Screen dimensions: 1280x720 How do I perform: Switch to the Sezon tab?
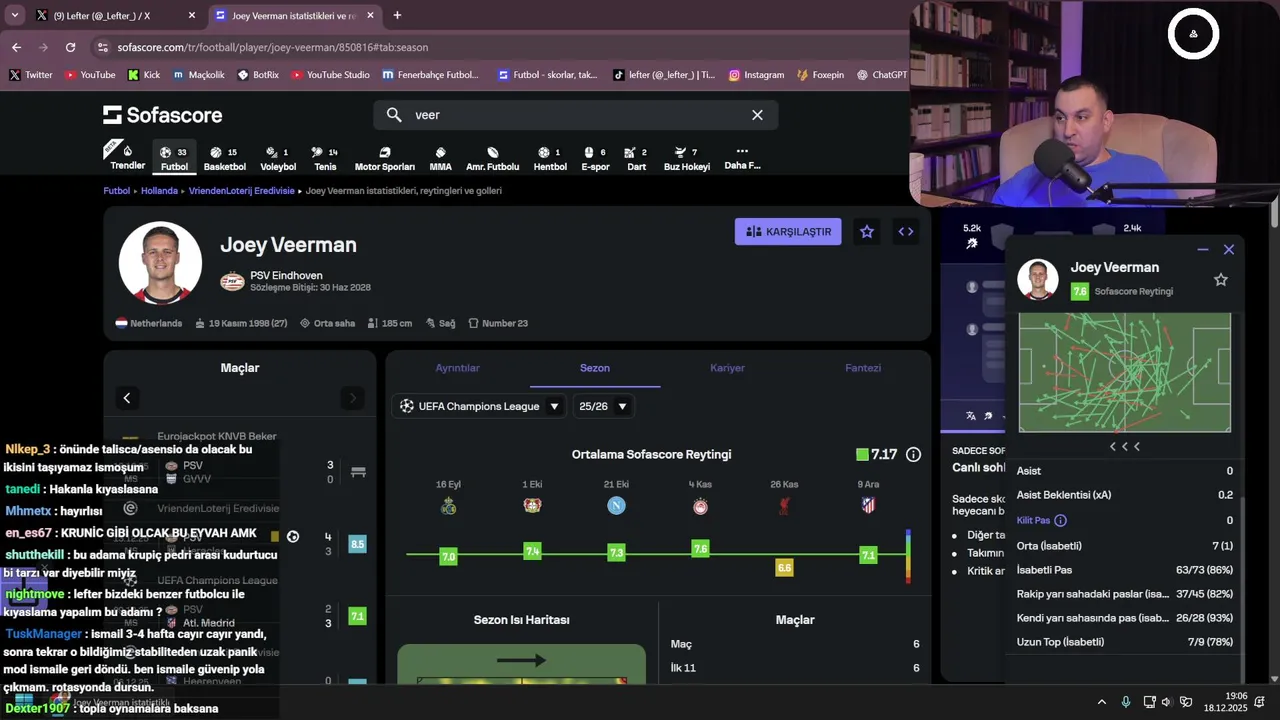[595, 368]
